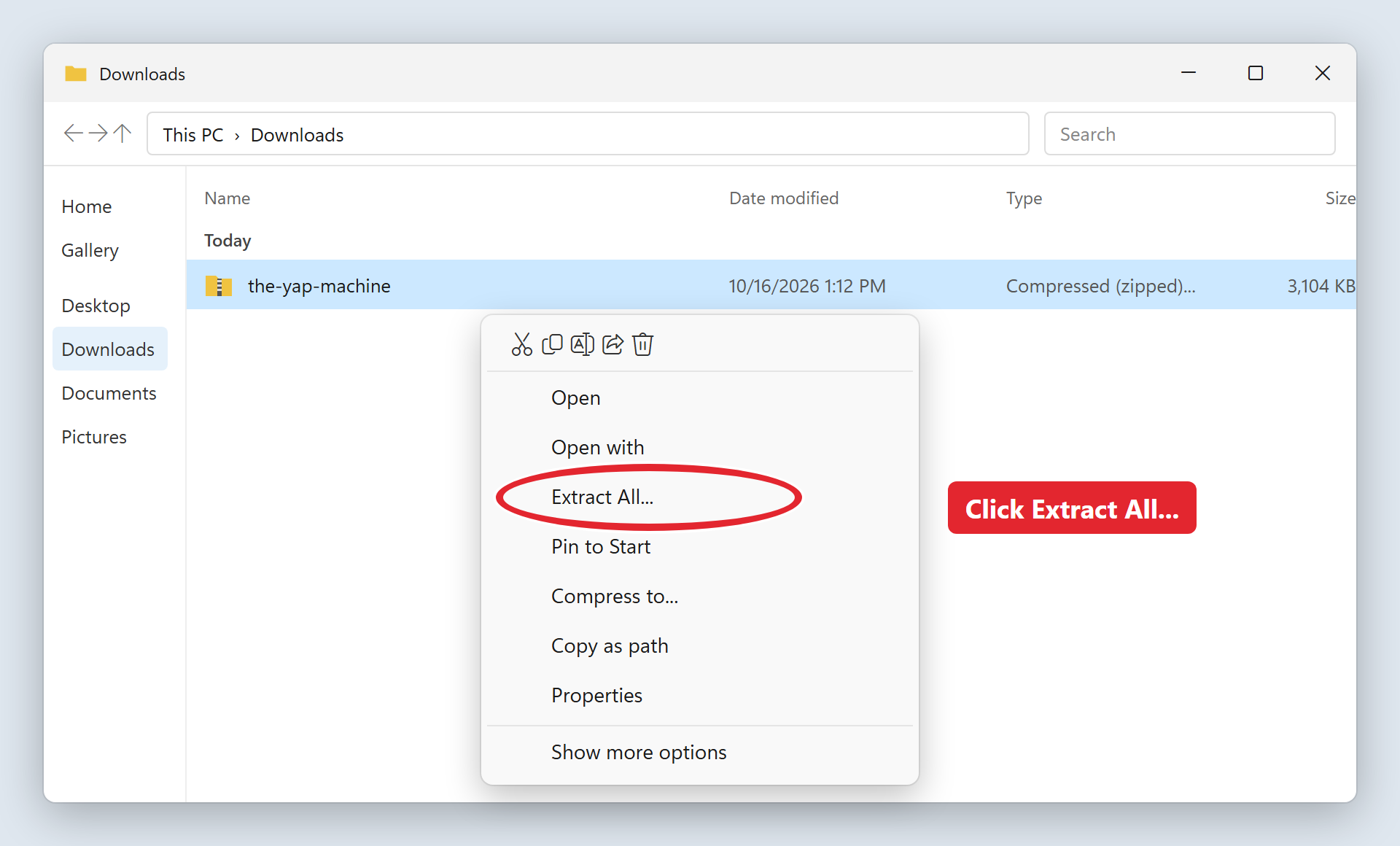The width and height of the screenshot is (1400, 846).
Task: Click the 3,104 KB size cell
Action: 1321,286
